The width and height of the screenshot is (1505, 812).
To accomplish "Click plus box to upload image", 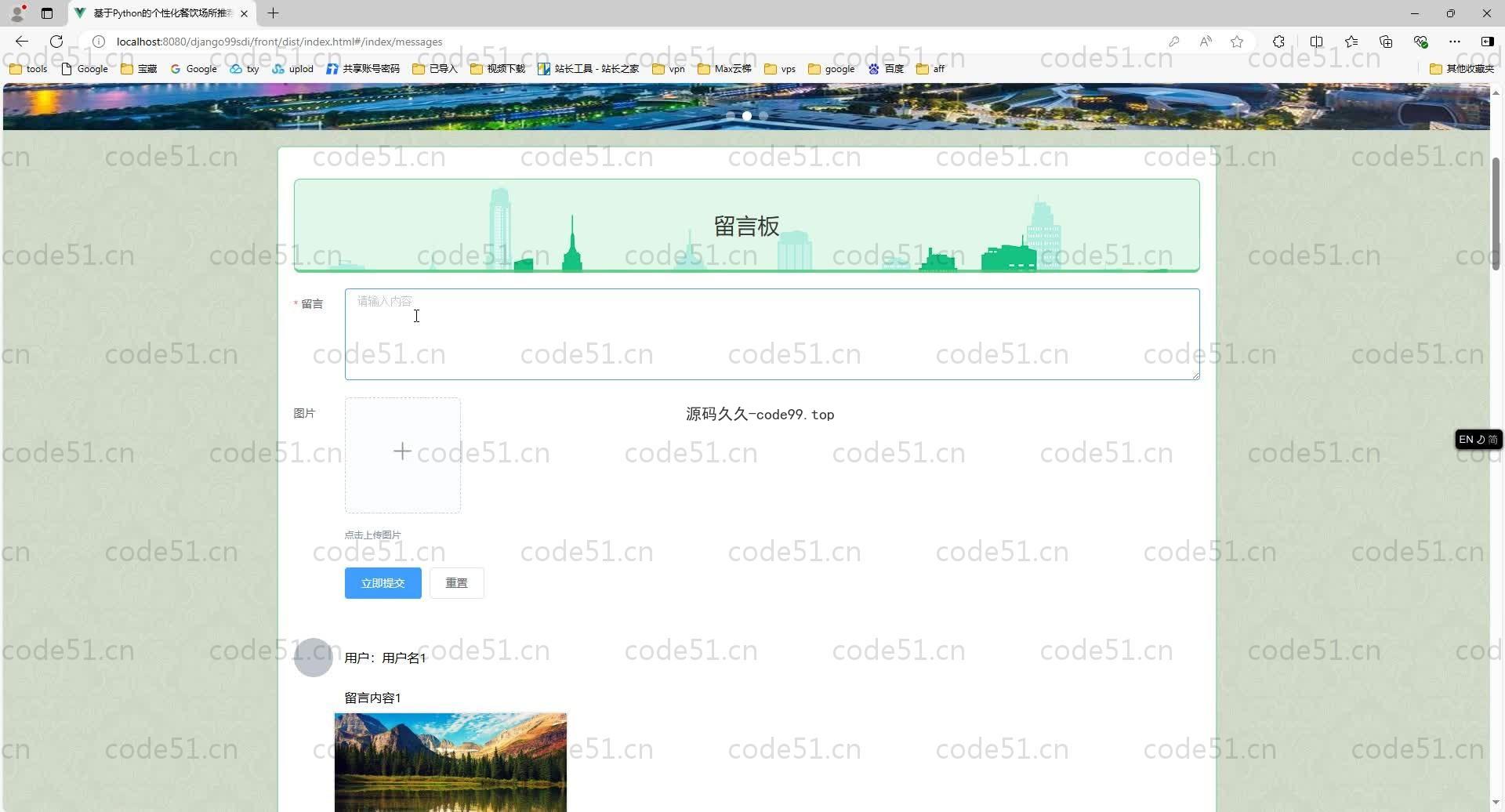I will coord(403,455).
